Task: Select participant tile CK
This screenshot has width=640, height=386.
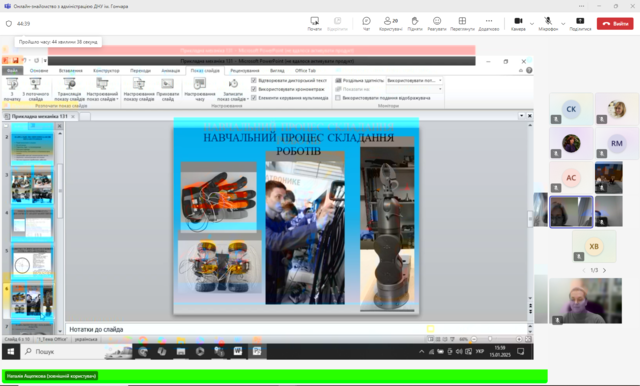Action: (571, 109)
